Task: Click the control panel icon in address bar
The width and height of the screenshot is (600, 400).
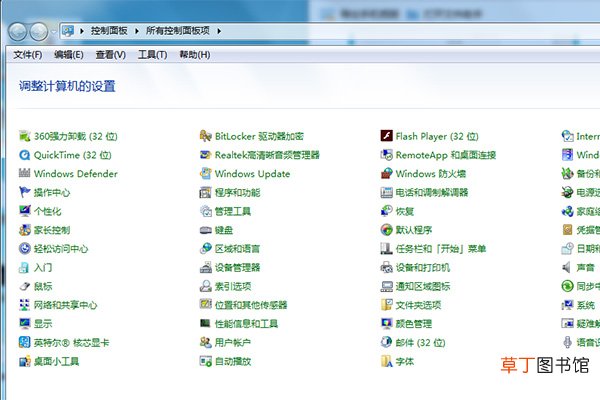Action: click(68, 31)
